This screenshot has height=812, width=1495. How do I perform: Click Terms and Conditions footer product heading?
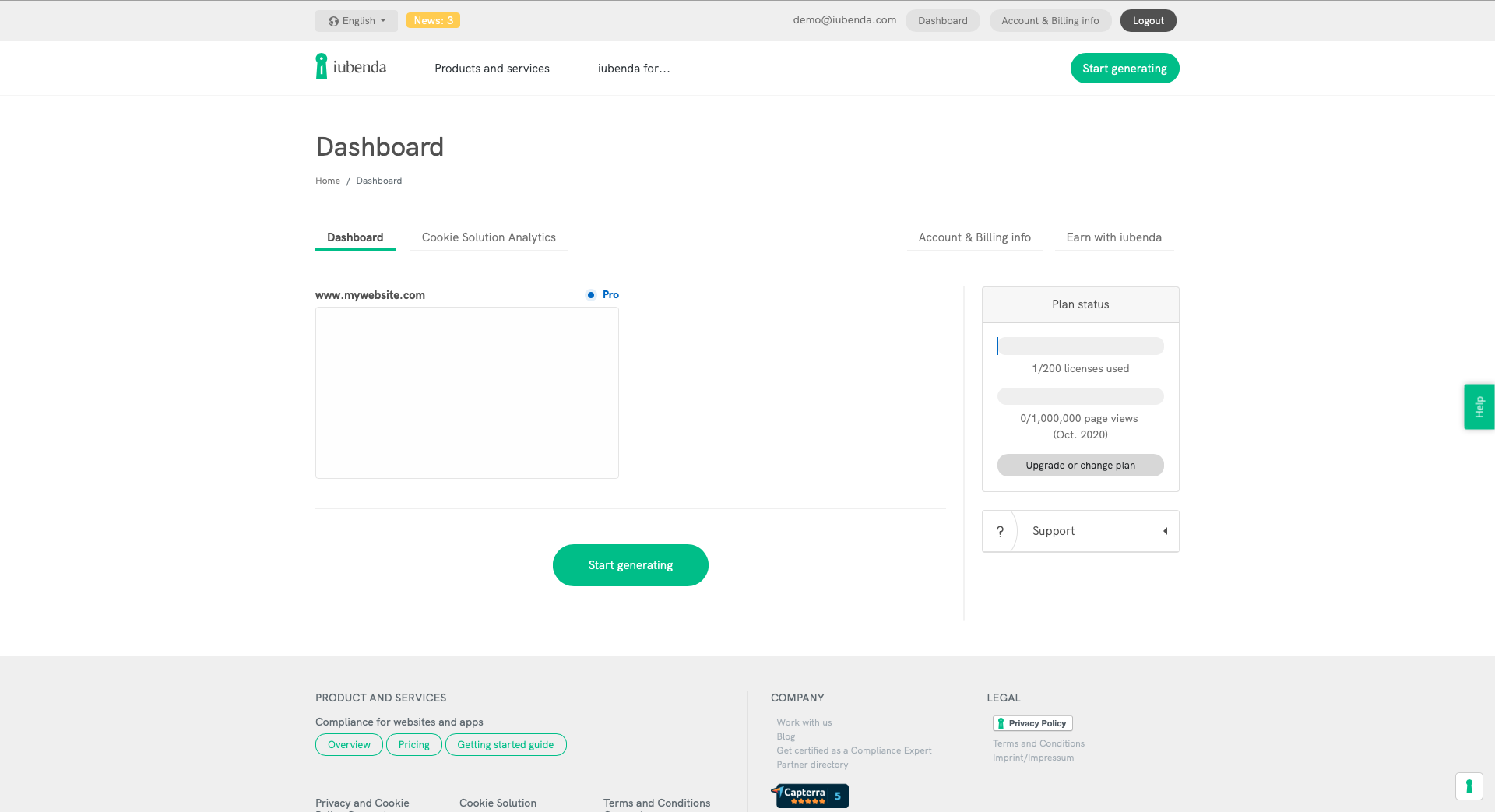click(x=656, y=803)
